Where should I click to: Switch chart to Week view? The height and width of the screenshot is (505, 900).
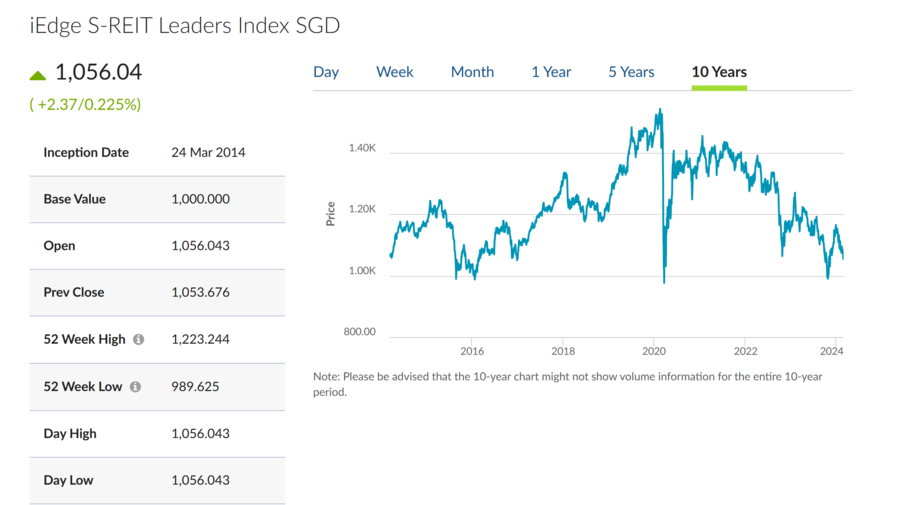[x=394, y=72]
